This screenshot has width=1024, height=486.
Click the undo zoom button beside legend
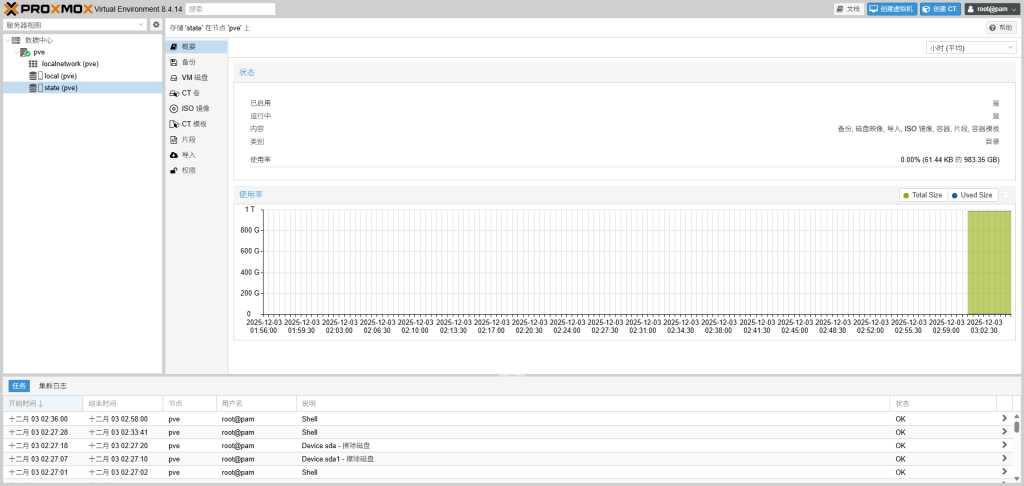pos(1007,195)
